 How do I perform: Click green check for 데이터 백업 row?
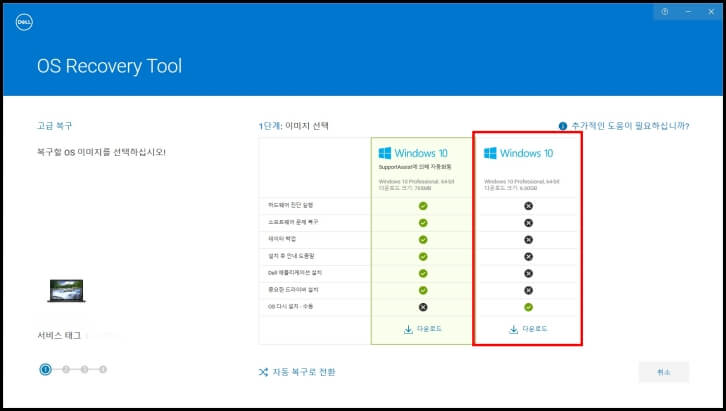(x=423, y=240)
